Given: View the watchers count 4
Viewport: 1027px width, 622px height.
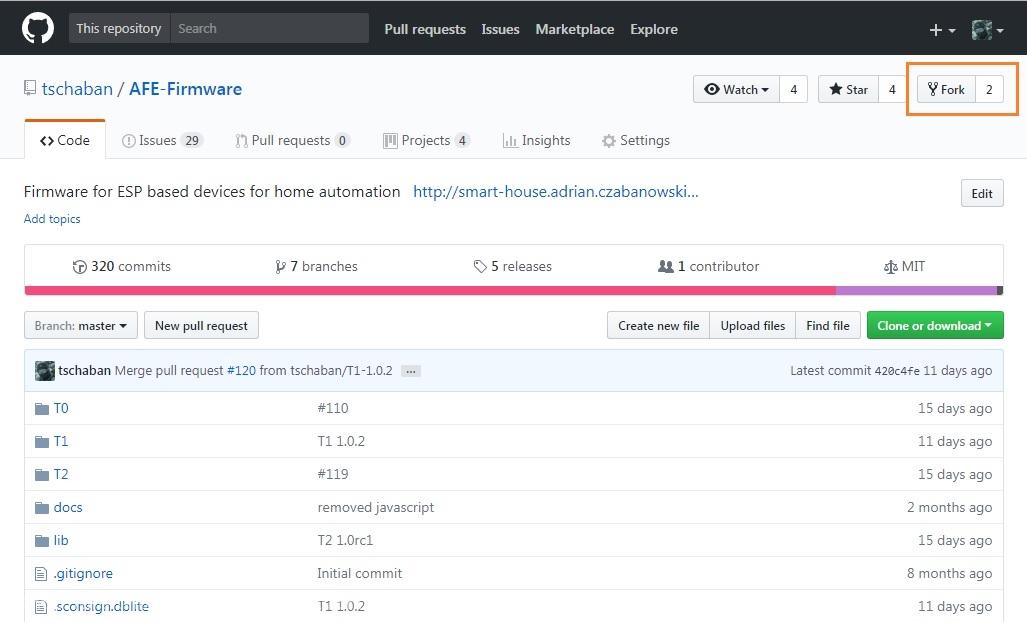Looking at the screenshot, I should pos(793,90).
